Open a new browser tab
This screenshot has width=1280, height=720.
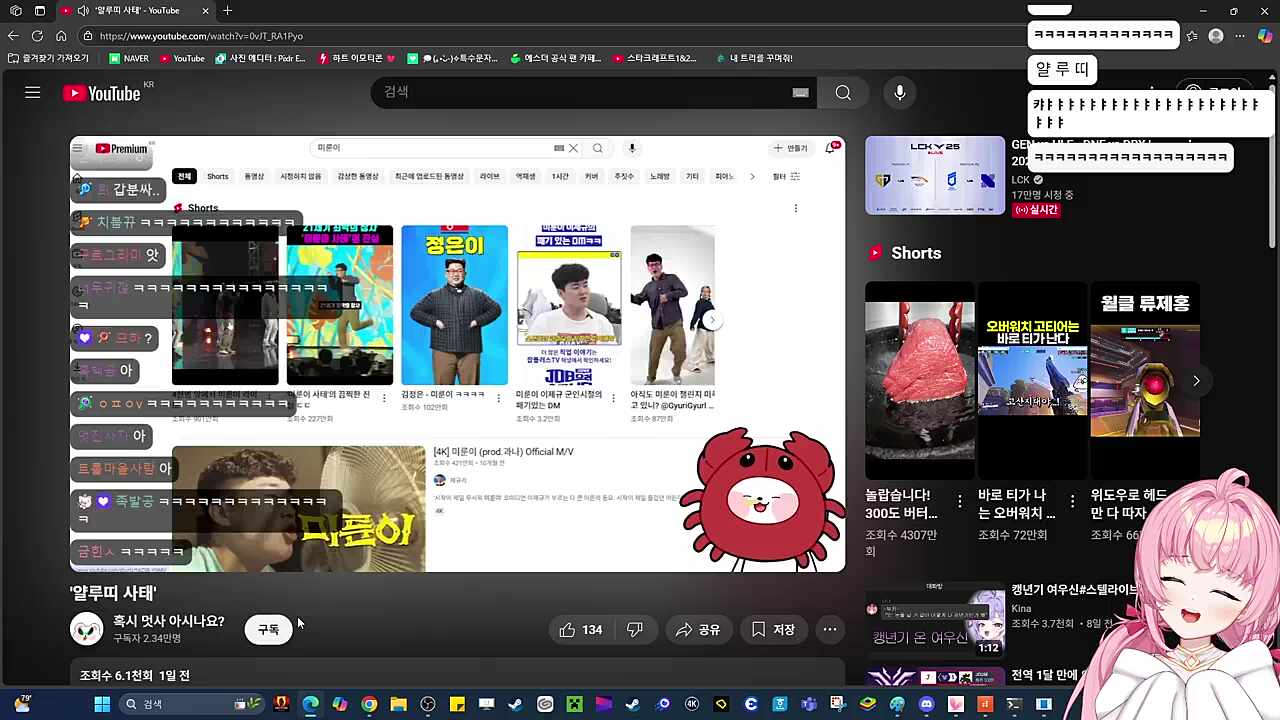(227, 11)
